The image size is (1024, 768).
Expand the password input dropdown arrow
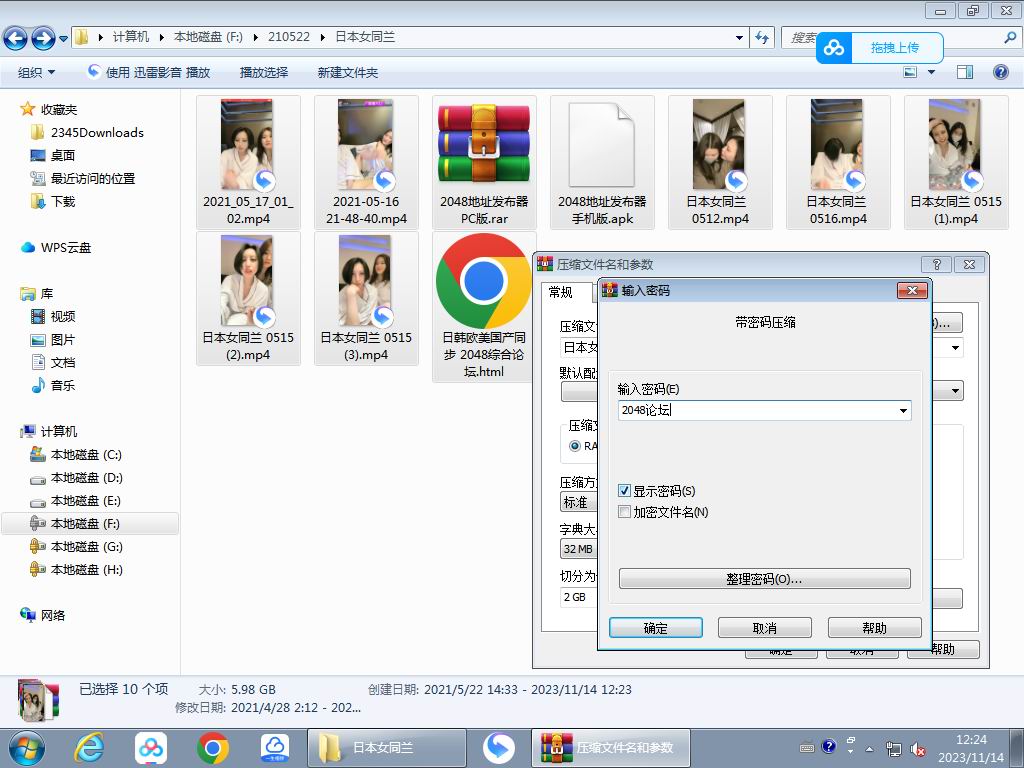tap(903, 410)
